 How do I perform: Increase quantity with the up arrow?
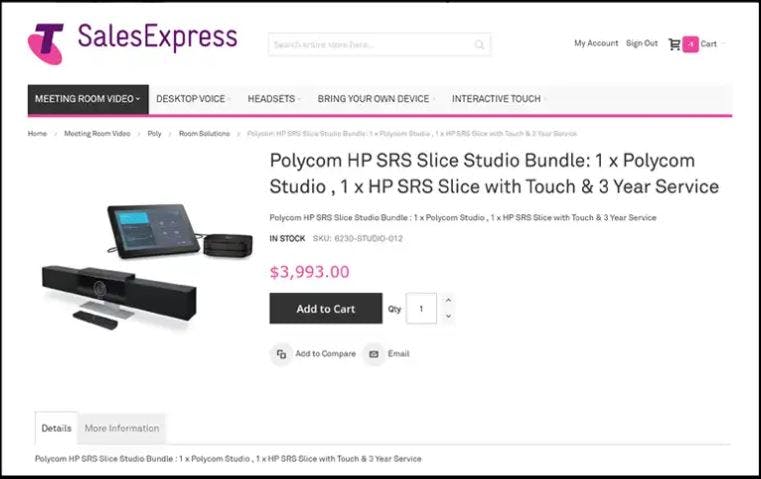(448, 300)
